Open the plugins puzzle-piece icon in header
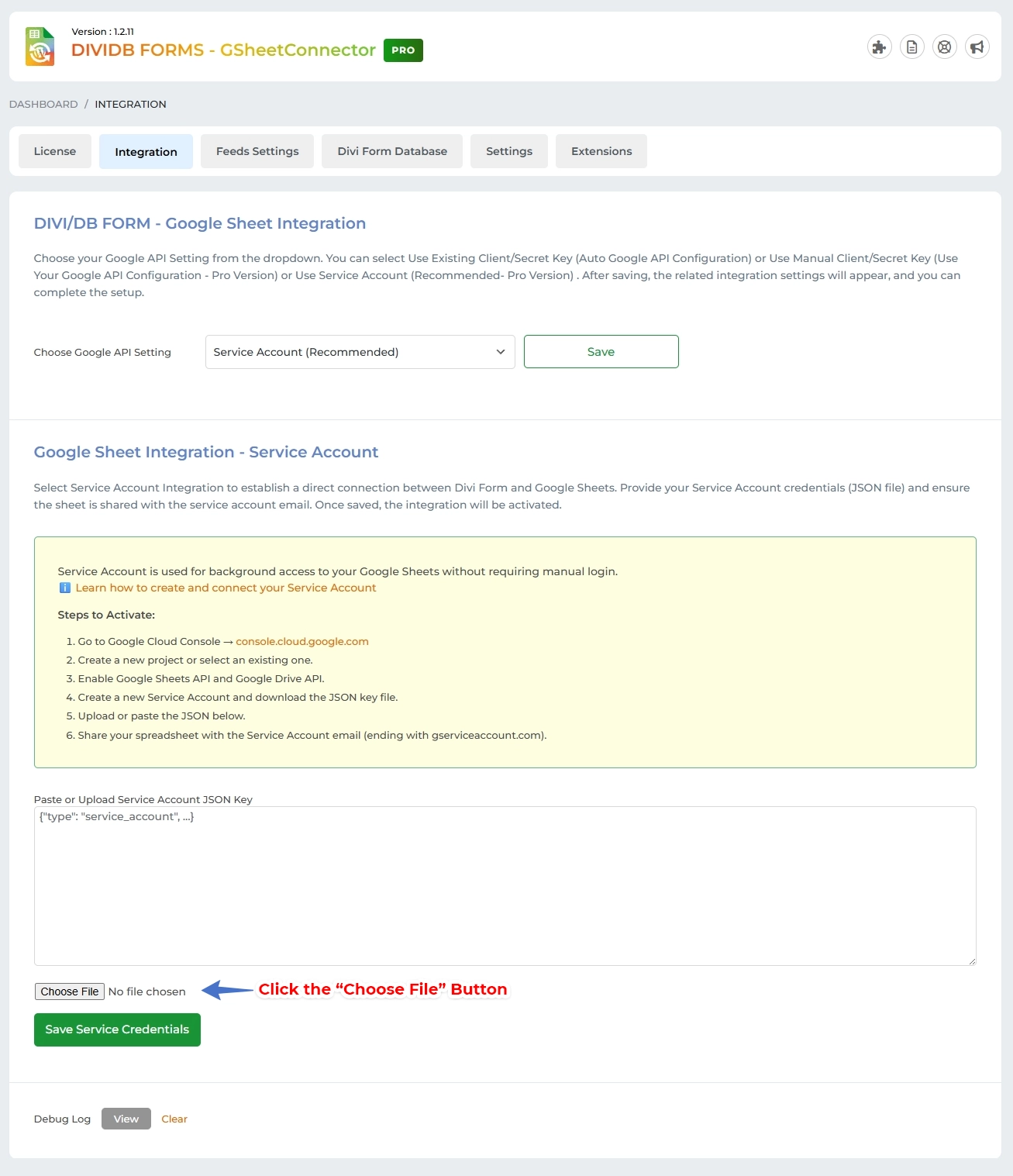 point(879,47)
